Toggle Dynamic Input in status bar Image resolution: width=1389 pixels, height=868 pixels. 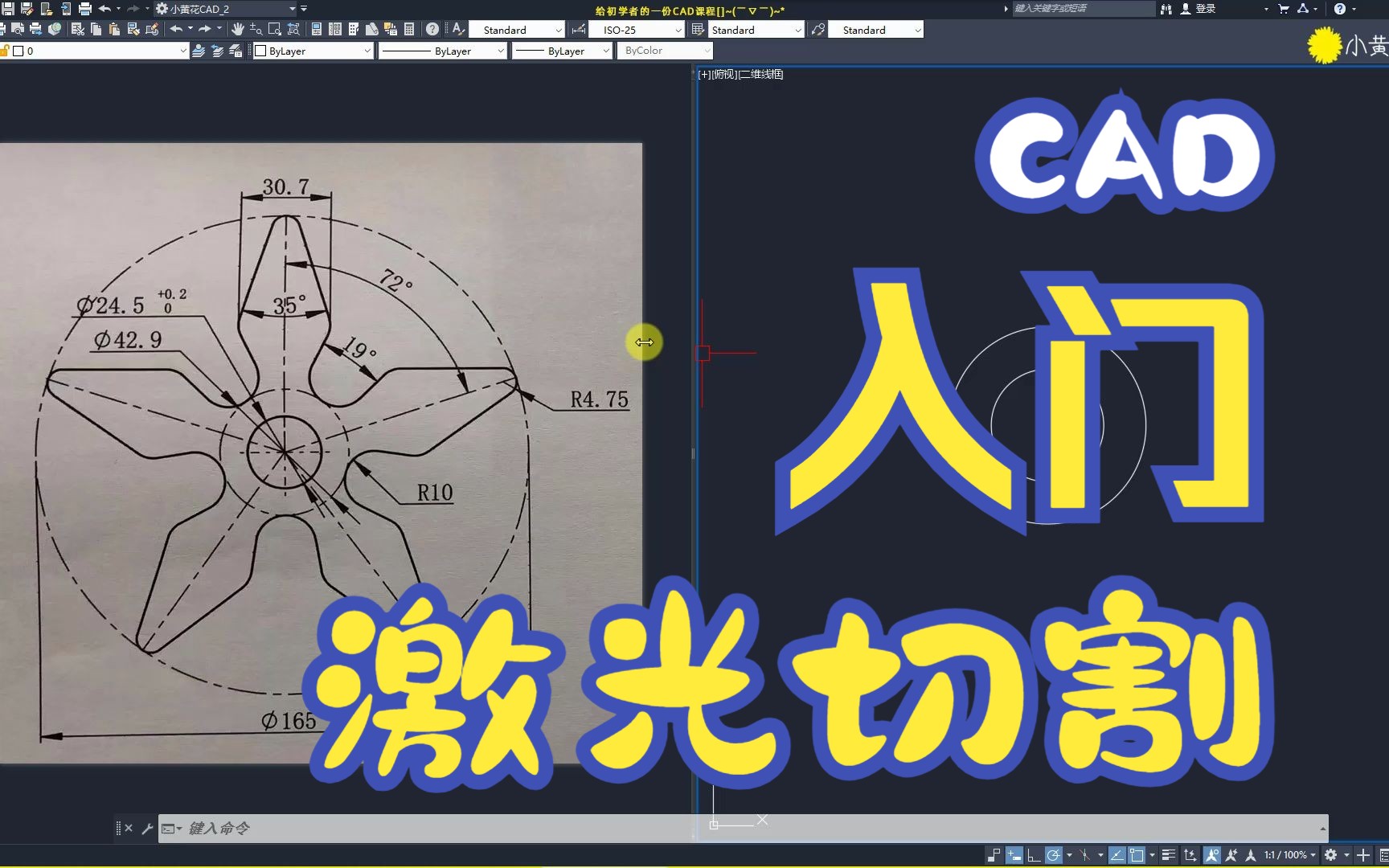point(1014,855)
